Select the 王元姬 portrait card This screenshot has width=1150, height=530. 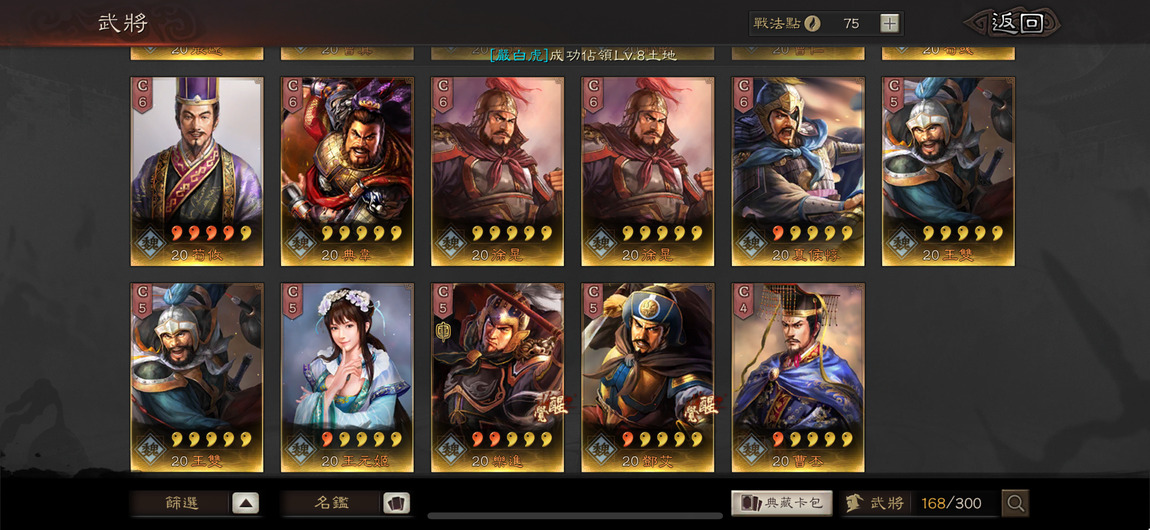tap(347, 378)
